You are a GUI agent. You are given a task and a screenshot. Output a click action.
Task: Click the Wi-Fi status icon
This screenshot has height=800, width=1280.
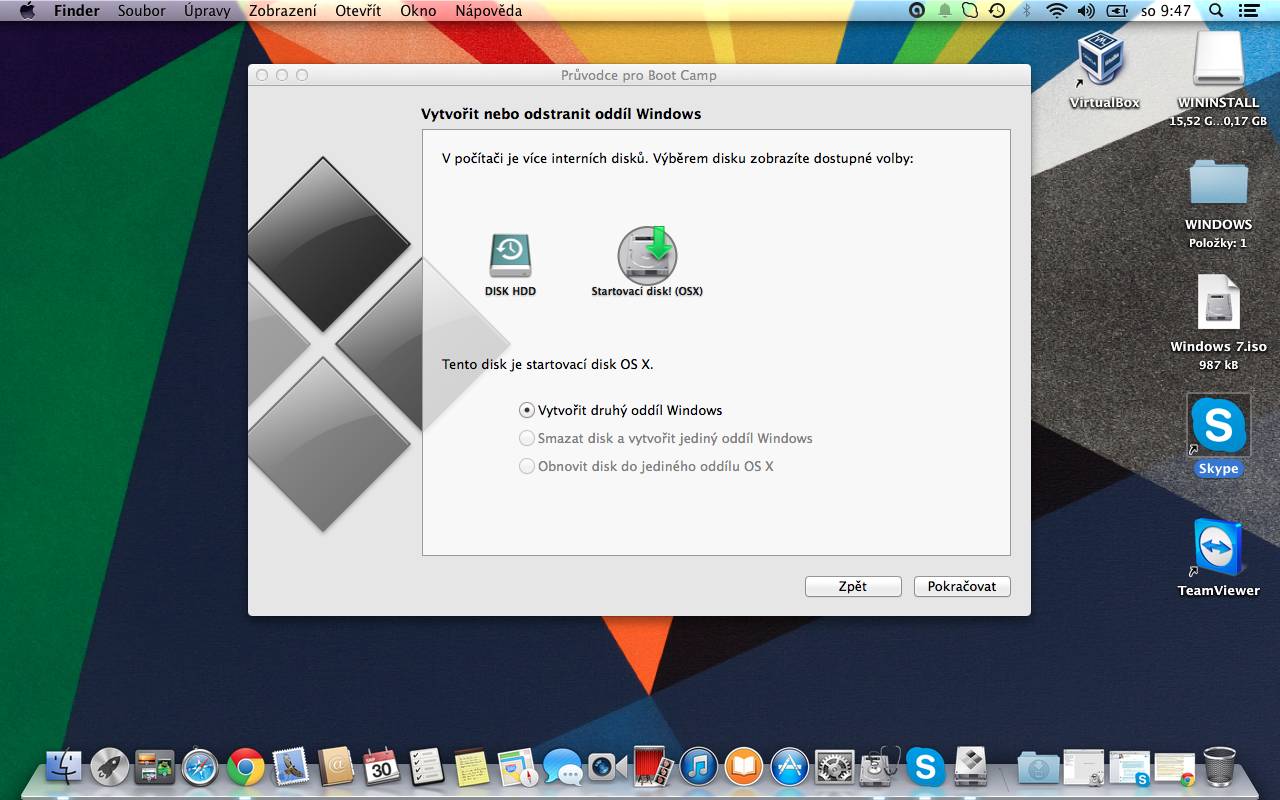tap(1057, 11)
